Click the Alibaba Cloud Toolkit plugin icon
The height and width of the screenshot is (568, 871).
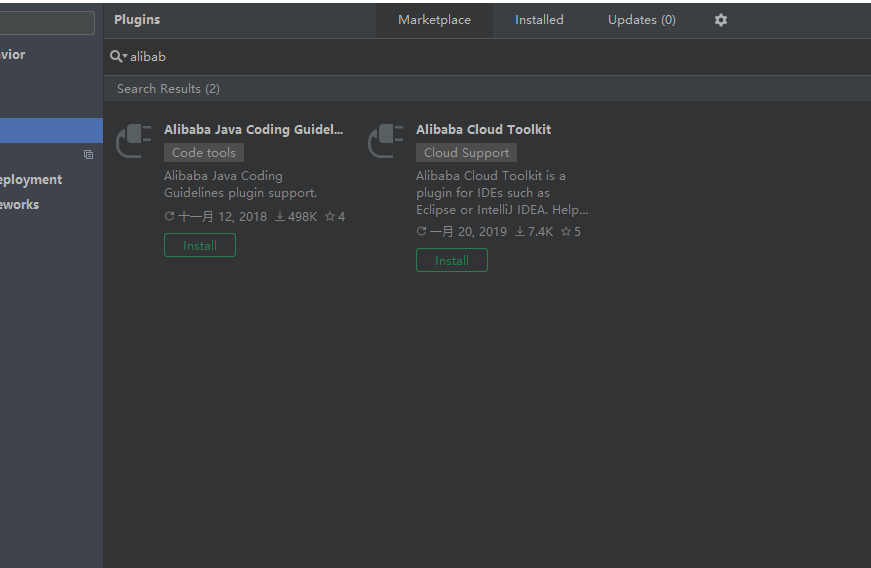click(386, 141)
